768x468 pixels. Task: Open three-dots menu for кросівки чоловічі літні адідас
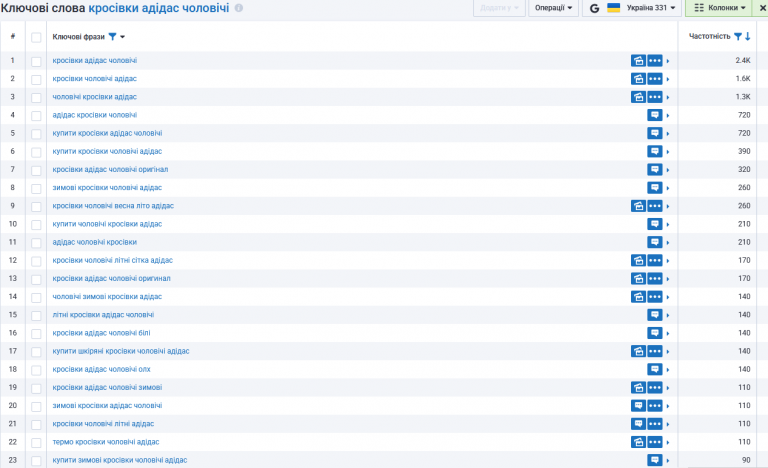tap(655, 423)
